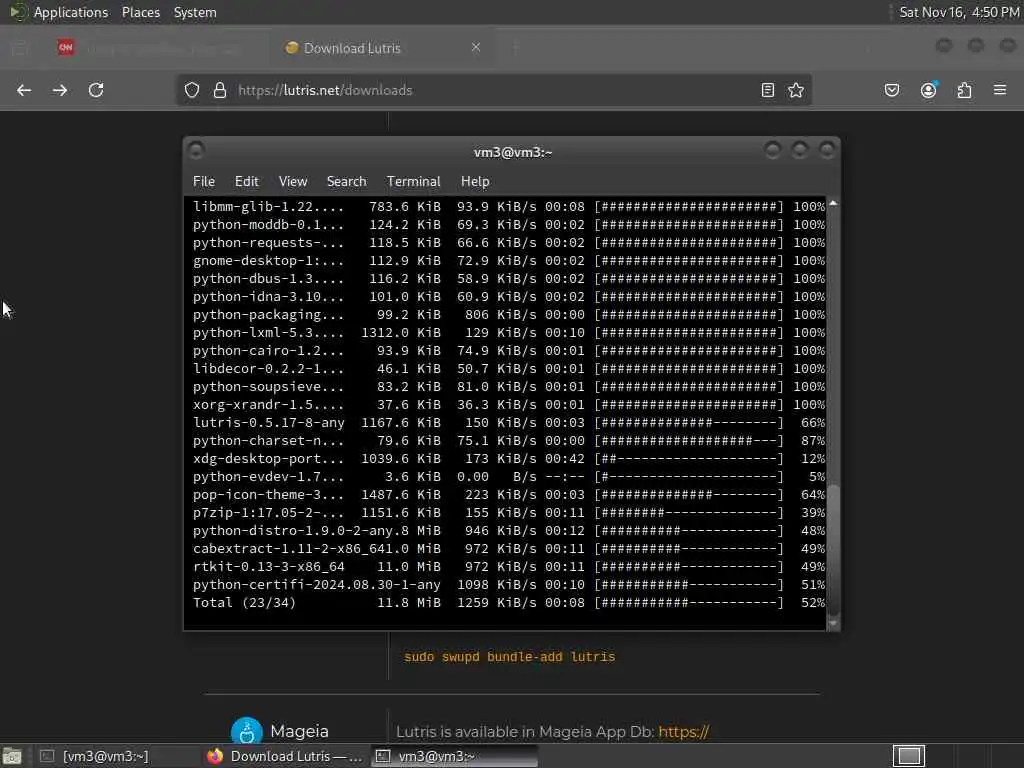Open the Terminal menu
Screen dimensions: 1024x768
413,182
